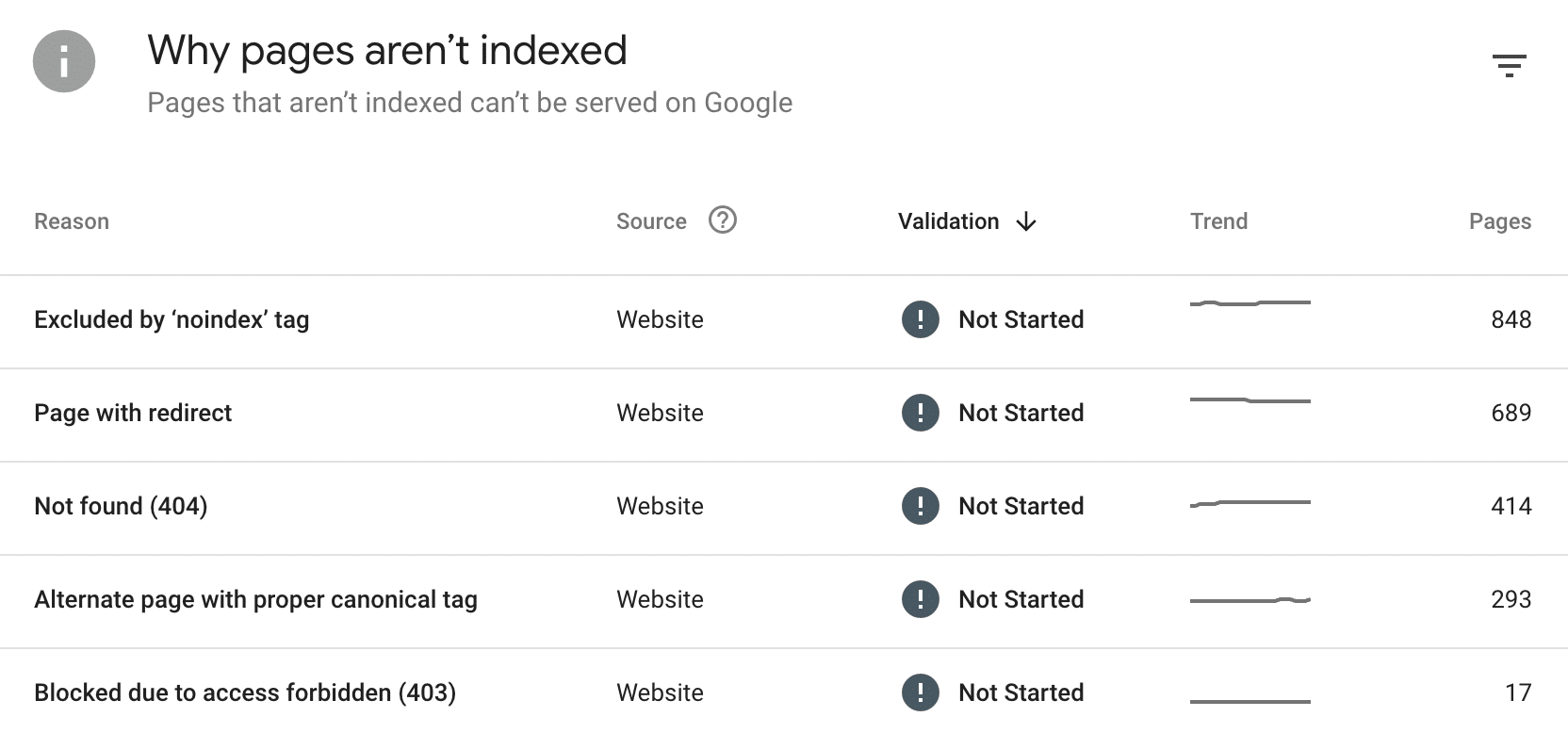Sort by the Validation column header
This screenshot has width=1568, height=733.
click(948, 221)
